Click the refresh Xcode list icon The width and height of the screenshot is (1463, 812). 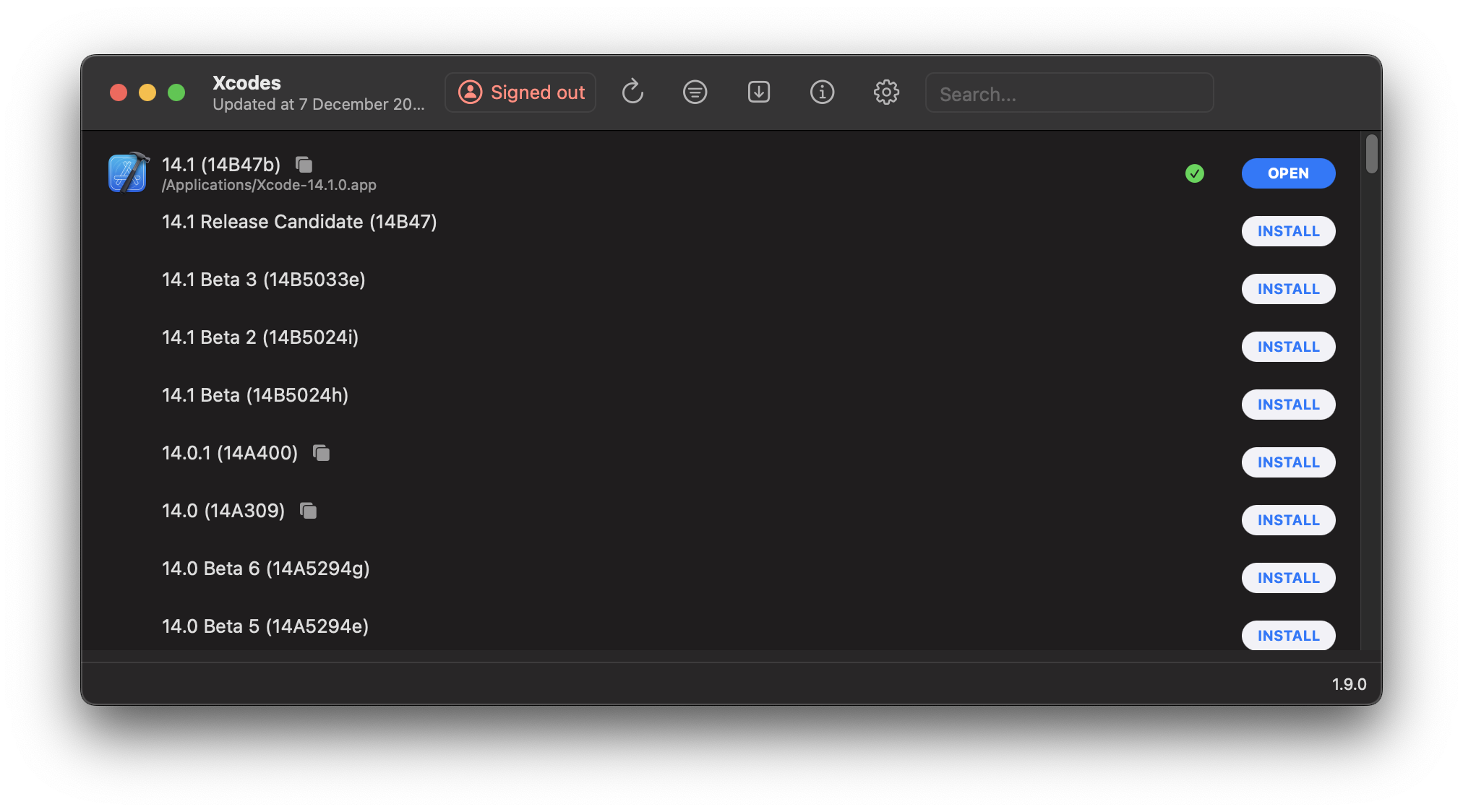tap(632, 92)
